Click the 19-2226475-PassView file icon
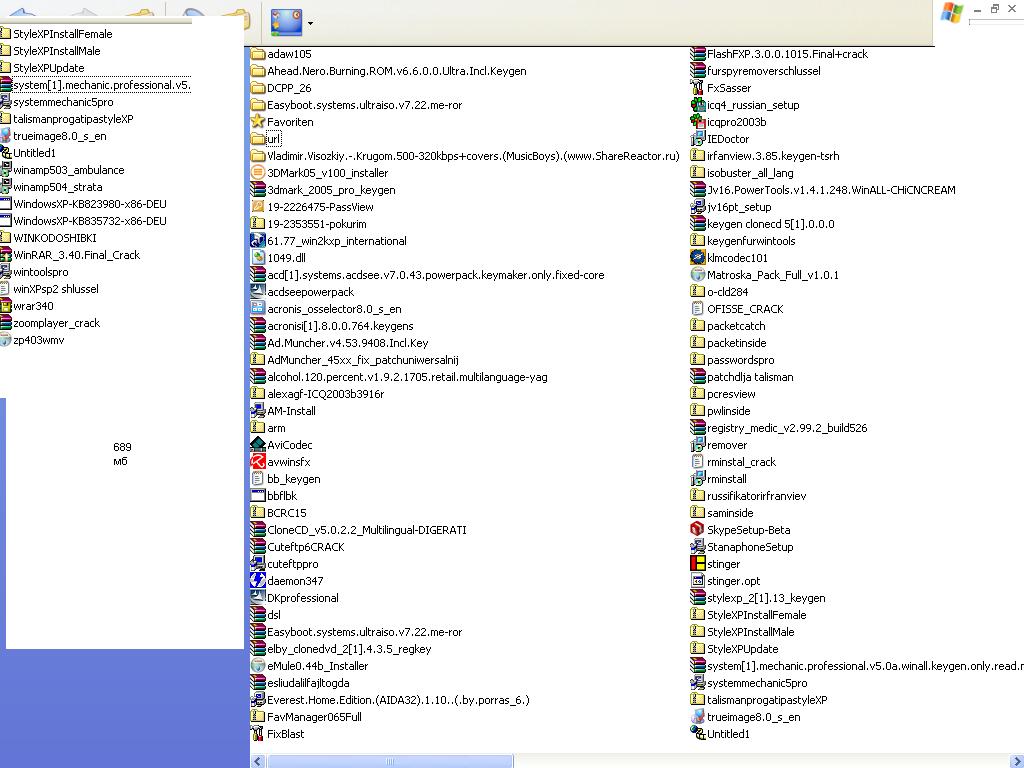 258,206
